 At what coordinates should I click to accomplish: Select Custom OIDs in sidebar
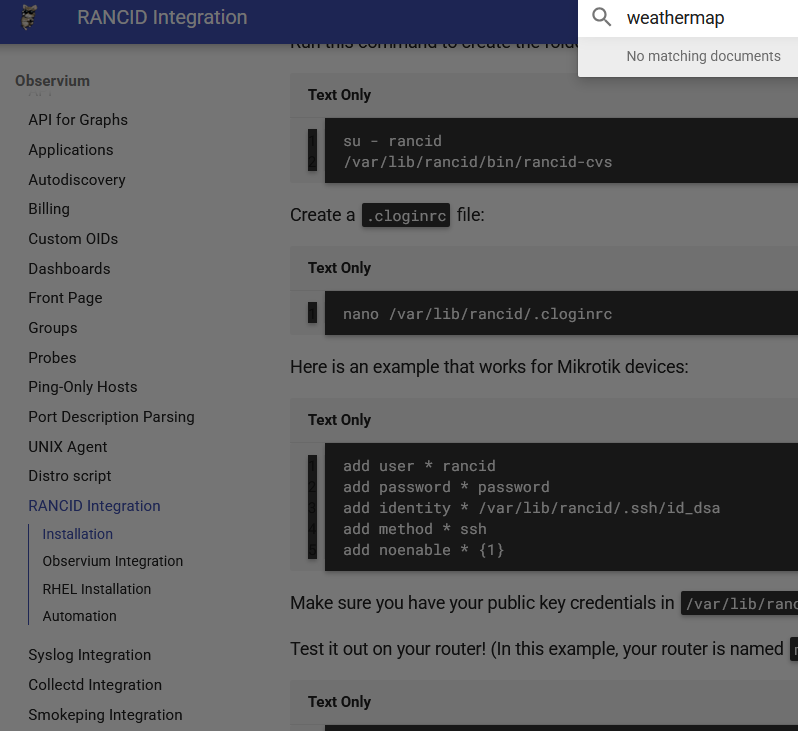[x=73, y=239]
